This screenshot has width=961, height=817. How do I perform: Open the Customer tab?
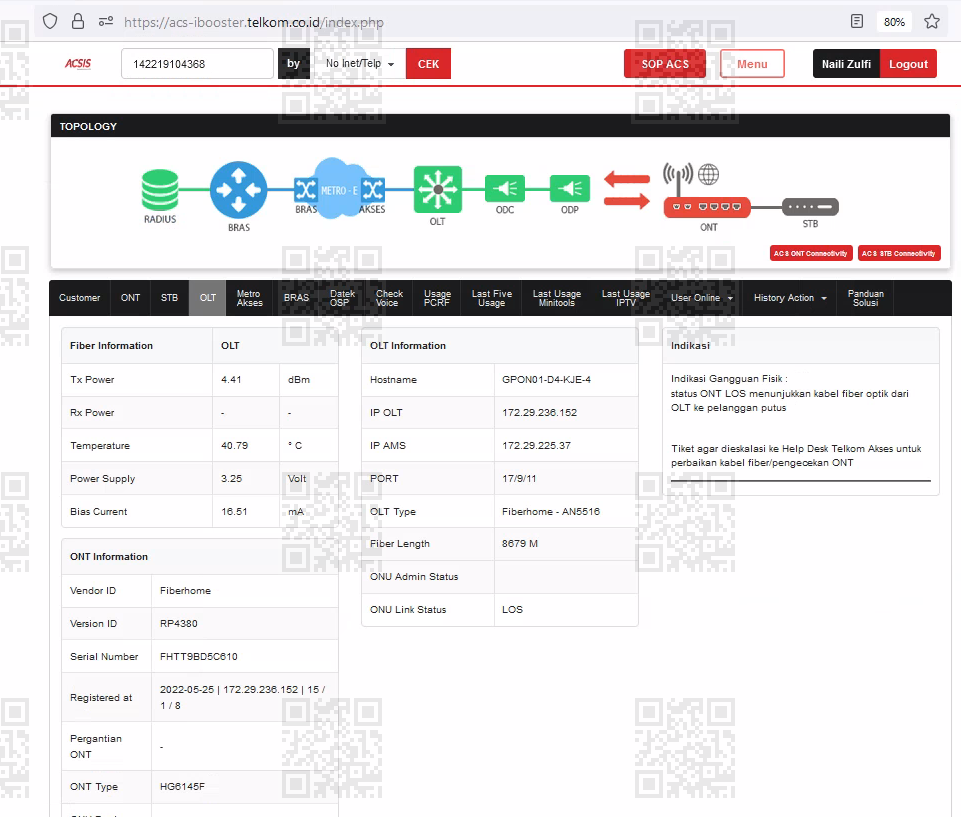[x=80, y=298]
